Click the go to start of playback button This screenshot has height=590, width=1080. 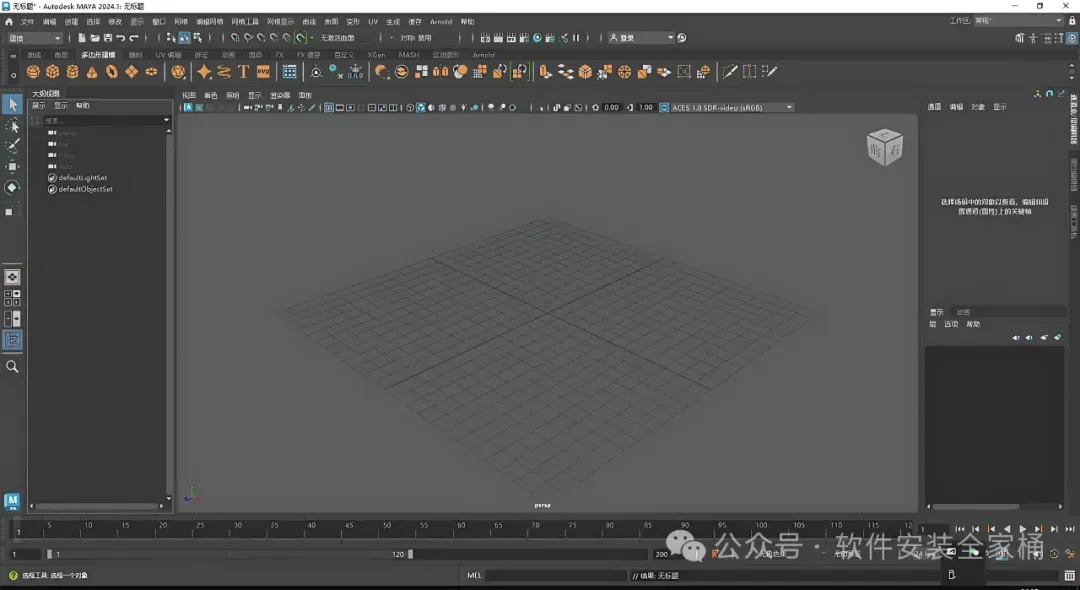pyautogui.click(x=960, y=529)
